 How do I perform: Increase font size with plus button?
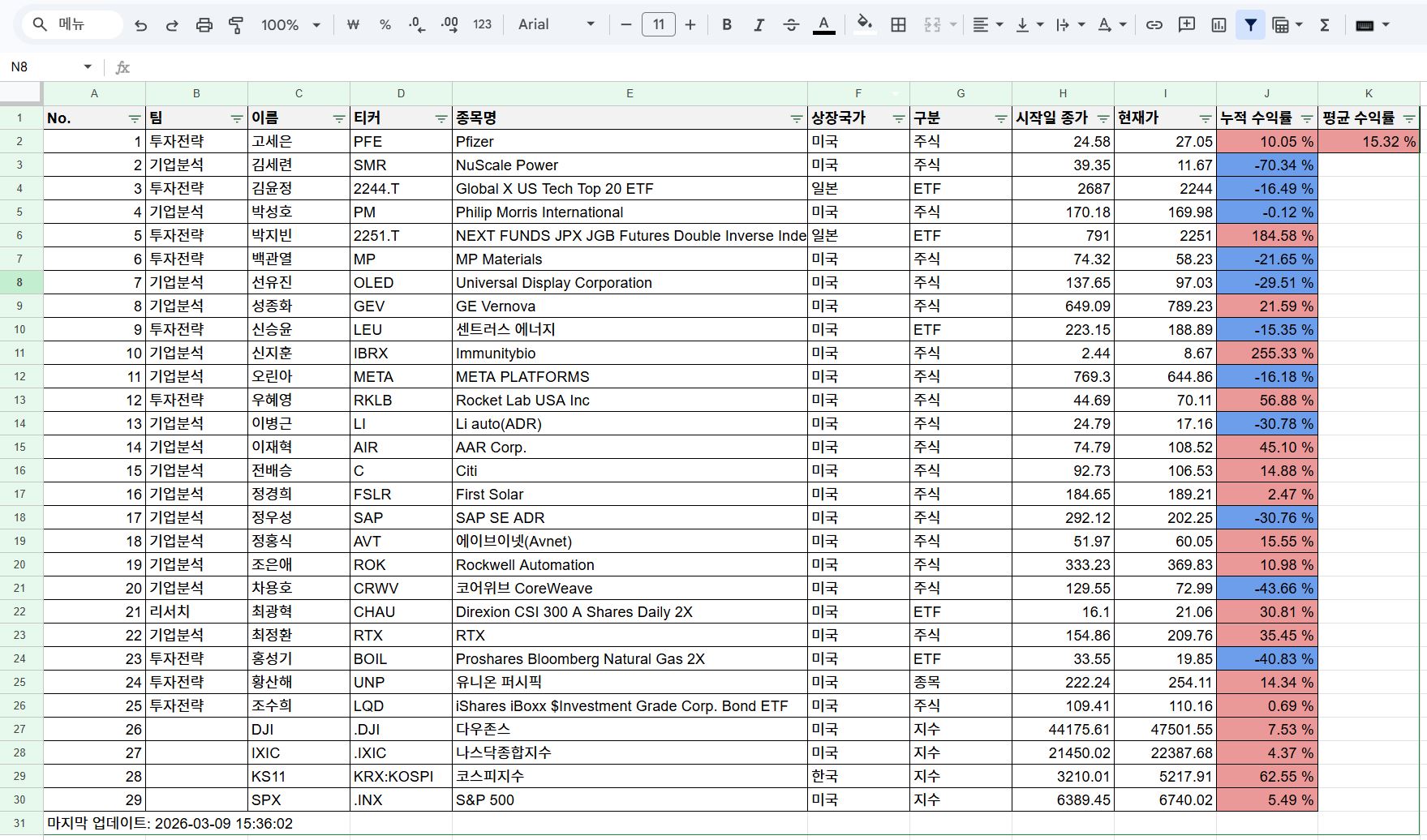click(x=690, y=25)
